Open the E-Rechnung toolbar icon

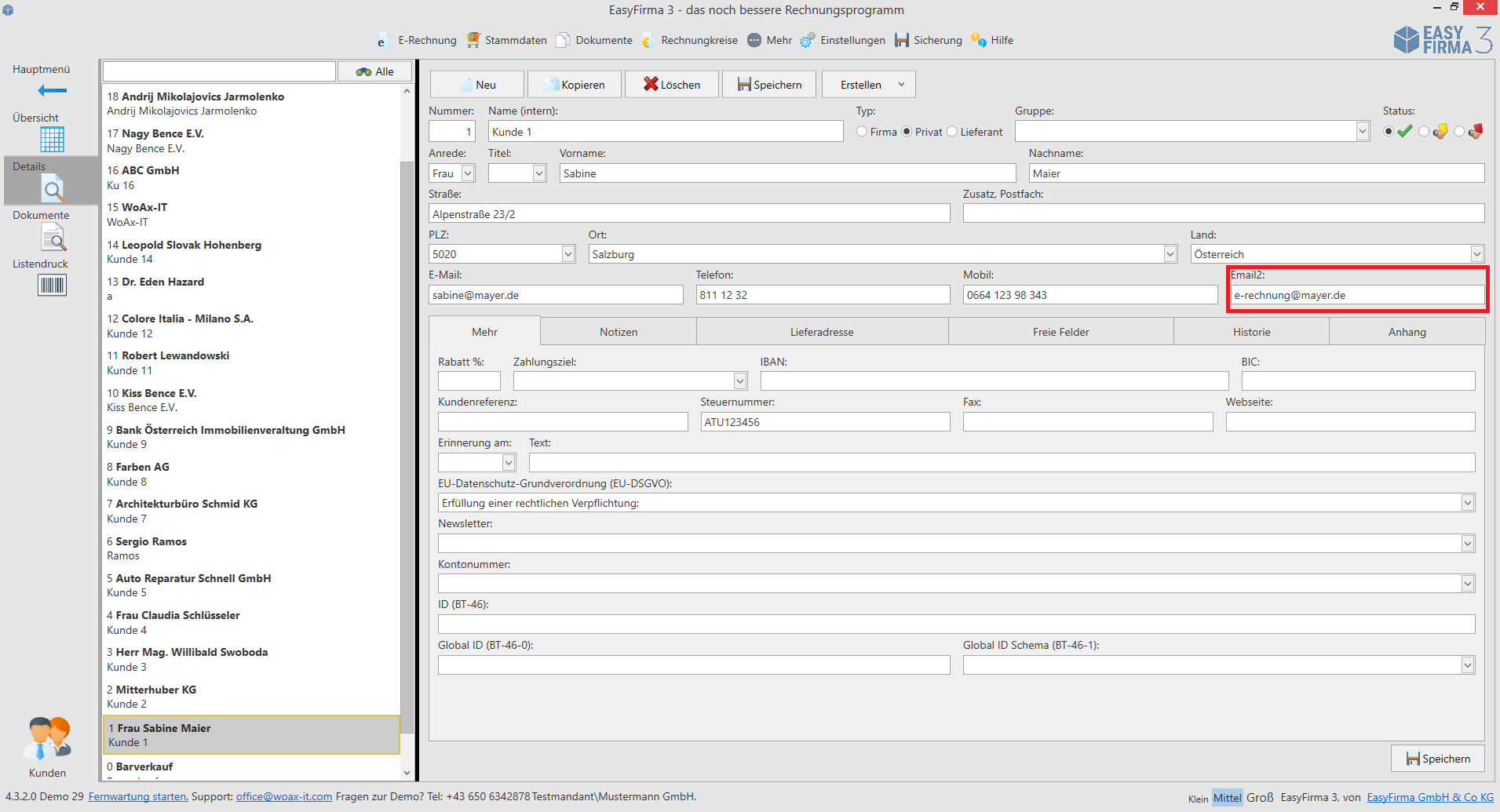(x=382, y=41)
